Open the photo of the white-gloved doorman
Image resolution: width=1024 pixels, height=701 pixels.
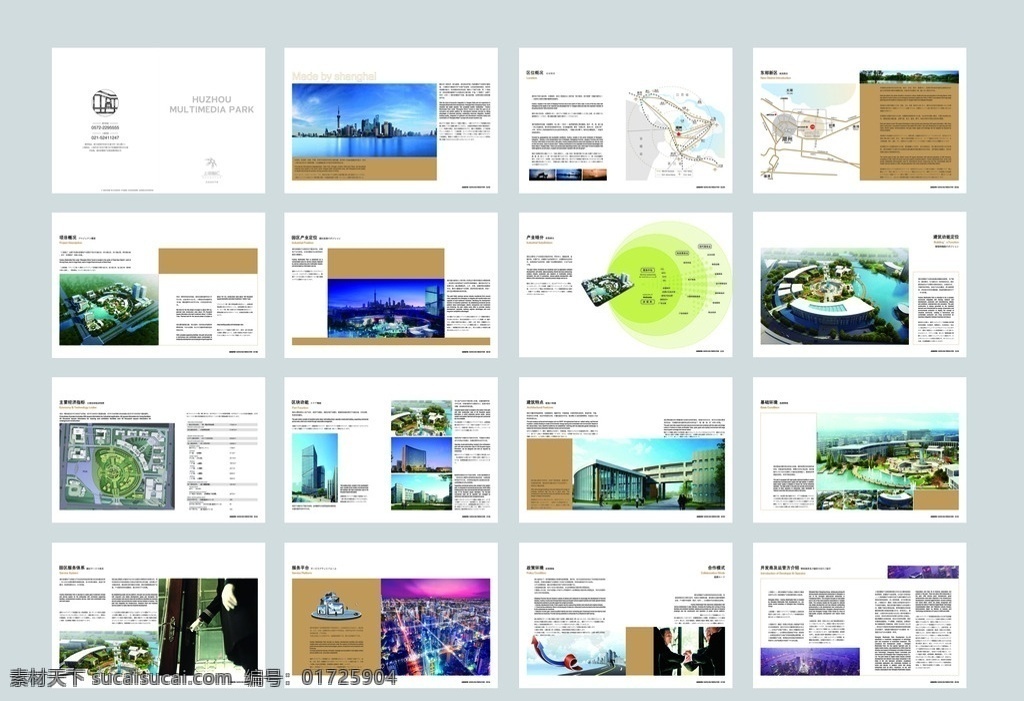tap(208, 627)
